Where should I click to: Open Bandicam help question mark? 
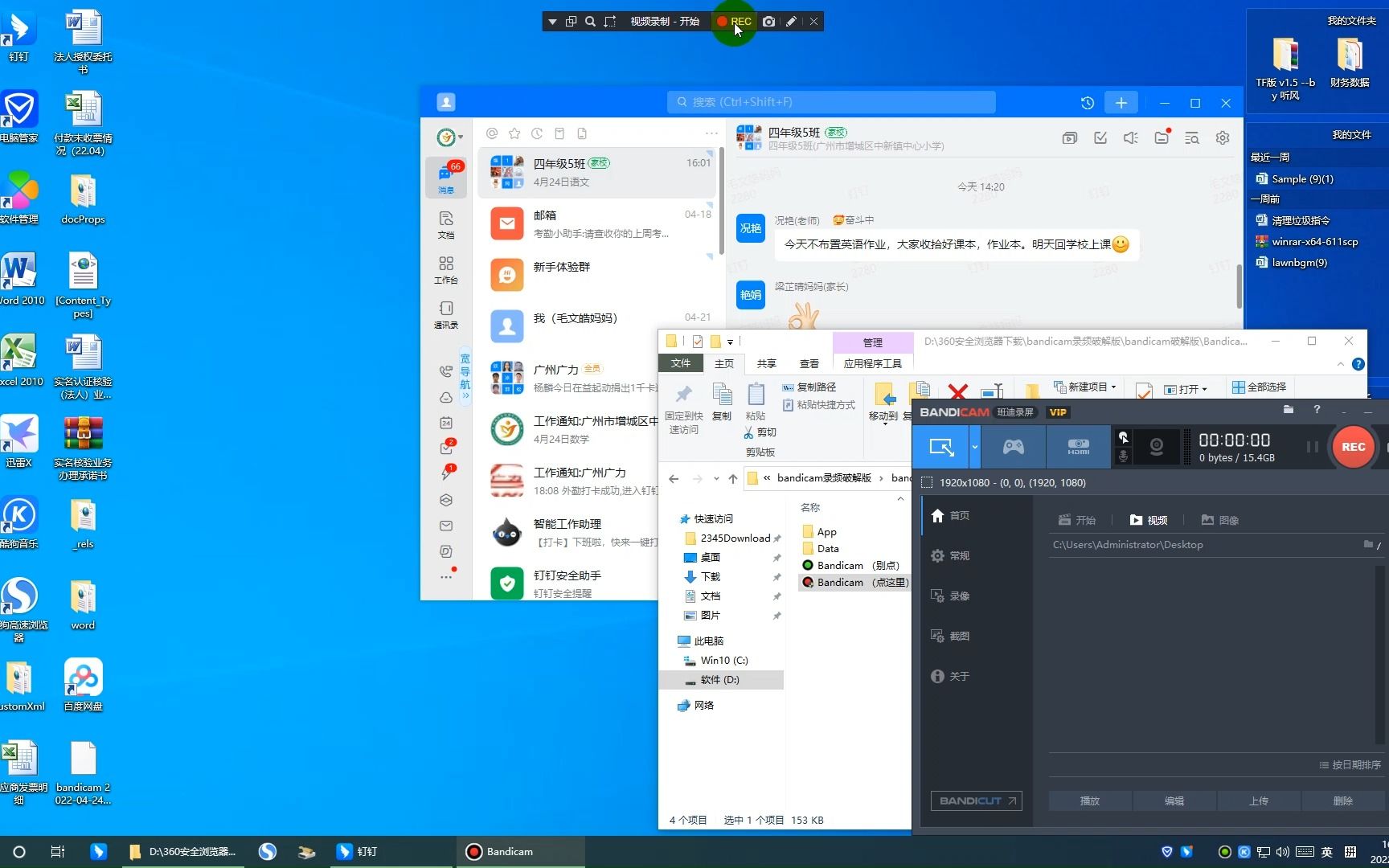tap(1317, 410)
